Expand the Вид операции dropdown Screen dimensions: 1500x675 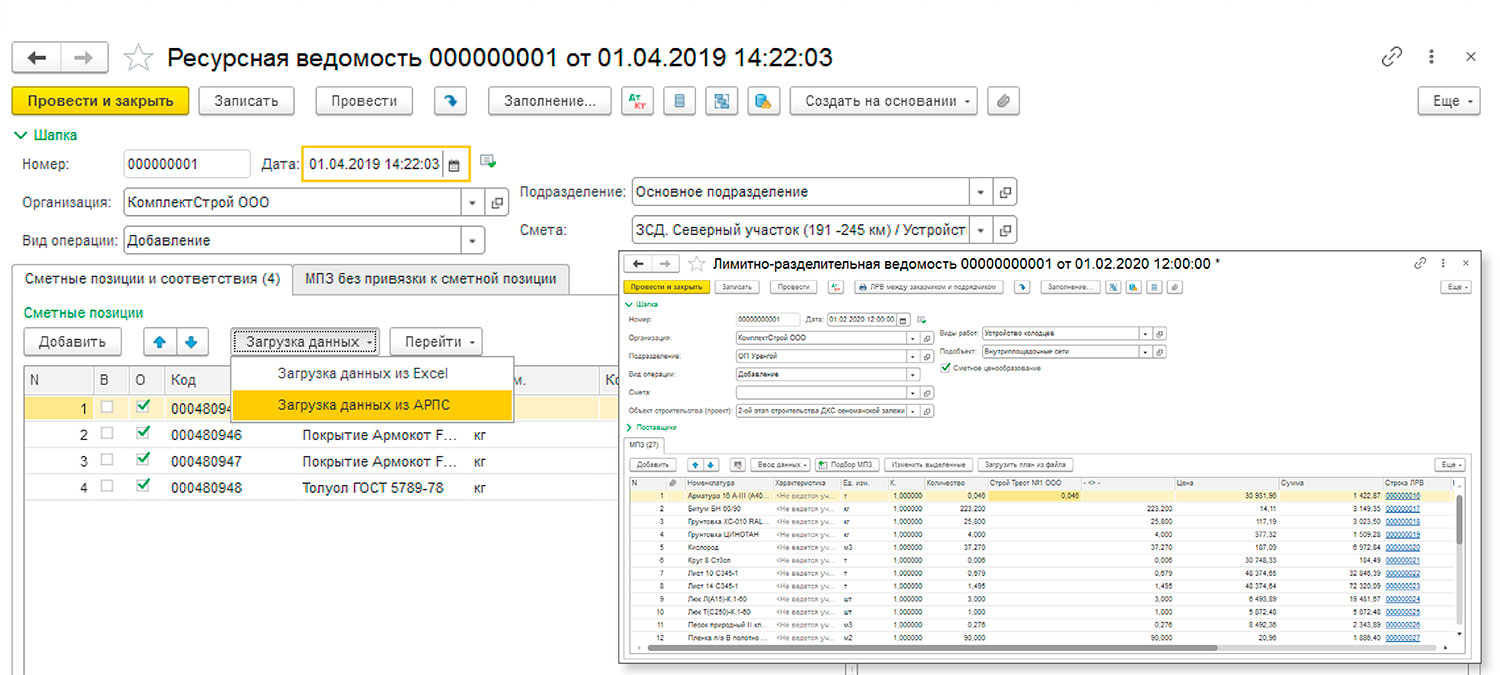click(472, 240)
